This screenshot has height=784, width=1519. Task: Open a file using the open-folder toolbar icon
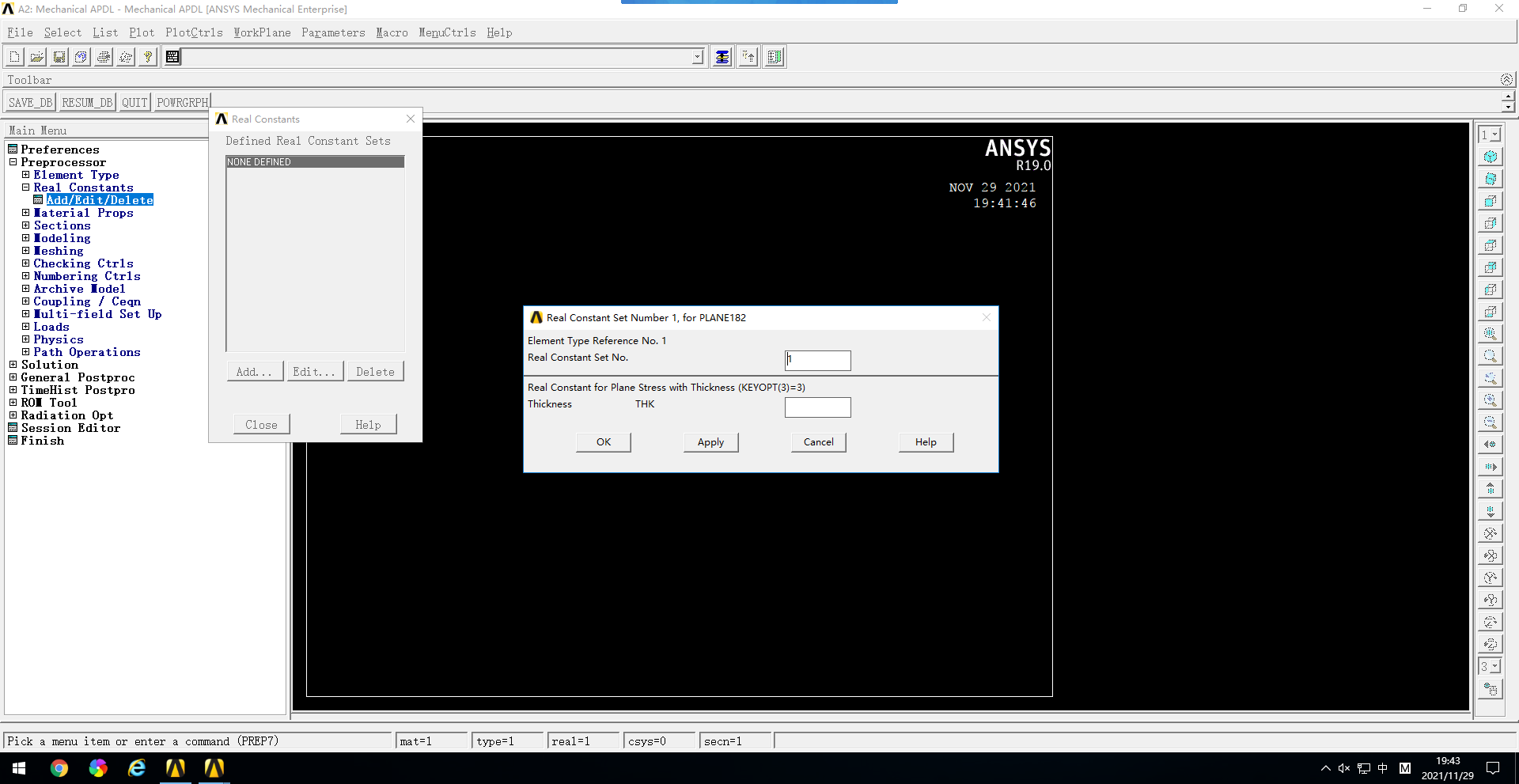pyautogui.click(x=36, y=56)
